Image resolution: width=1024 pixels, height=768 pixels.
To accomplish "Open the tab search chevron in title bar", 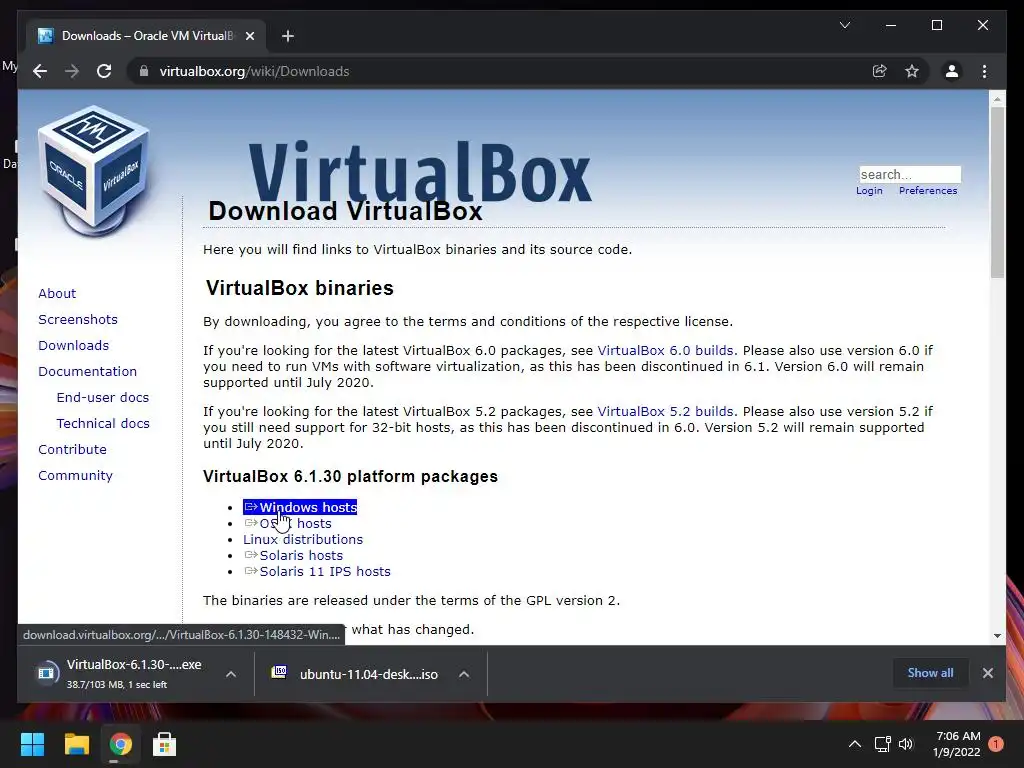I will (844, 25).
